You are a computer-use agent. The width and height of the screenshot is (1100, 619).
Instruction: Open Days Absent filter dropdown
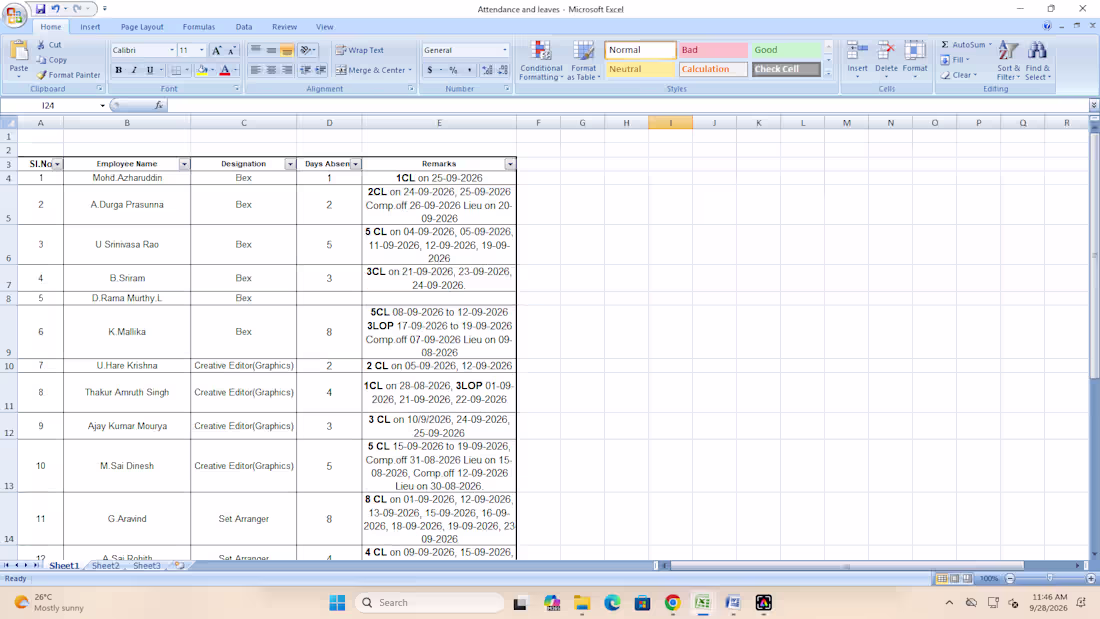point(356,164)
